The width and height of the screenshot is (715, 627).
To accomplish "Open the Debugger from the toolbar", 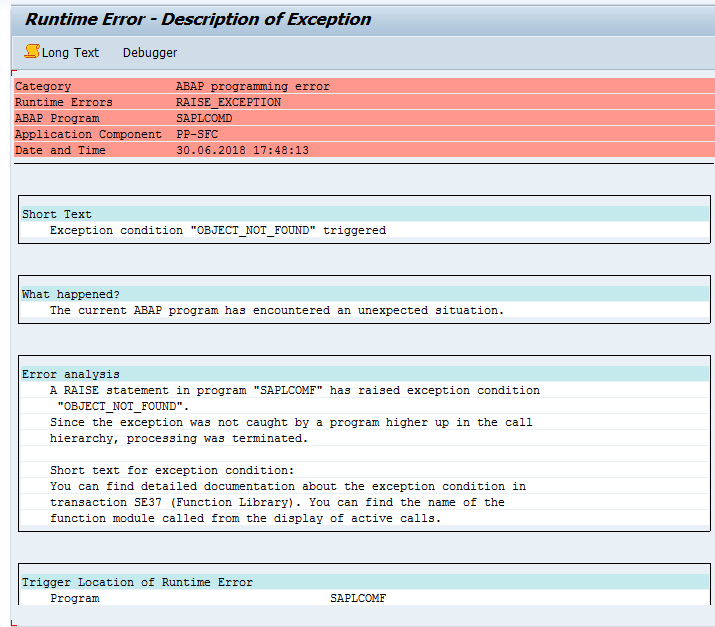I will tap(150, 53).
